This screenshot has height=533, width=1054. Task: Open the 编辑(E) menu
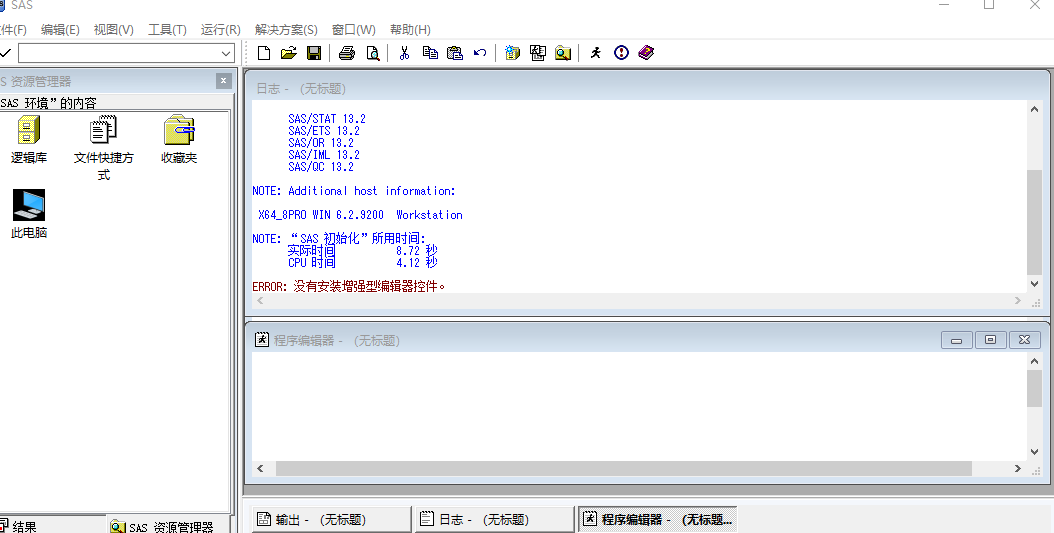pos(60,30)
